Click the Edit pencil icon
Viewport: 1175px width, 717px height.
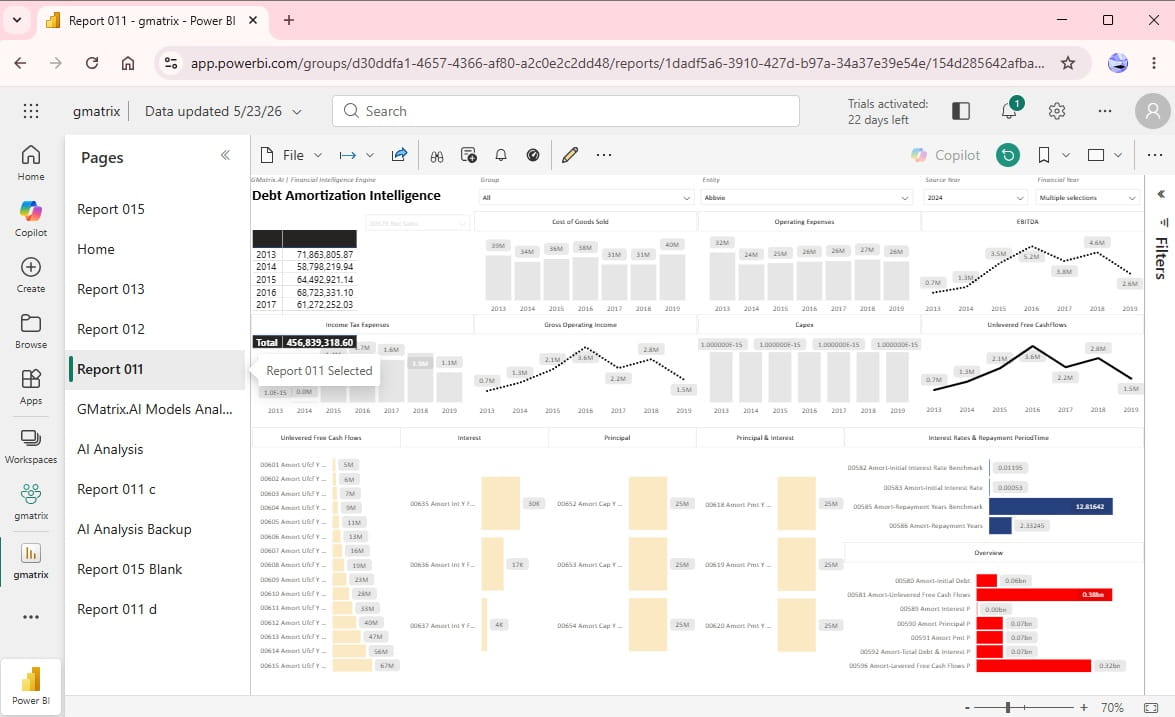(570, 155)
